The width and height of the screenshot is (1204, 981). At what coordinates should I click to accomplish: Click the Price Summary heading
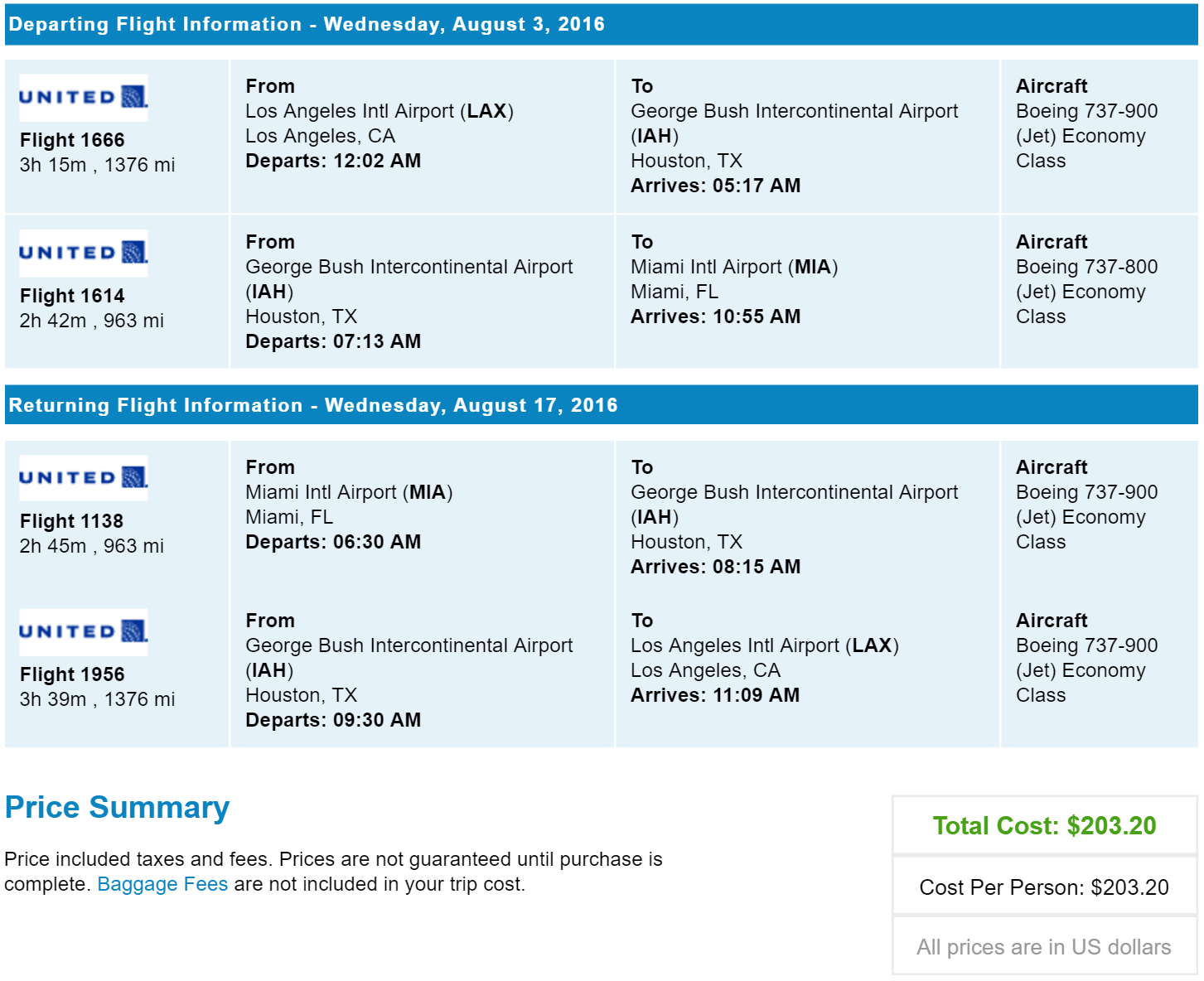[117, 807]
